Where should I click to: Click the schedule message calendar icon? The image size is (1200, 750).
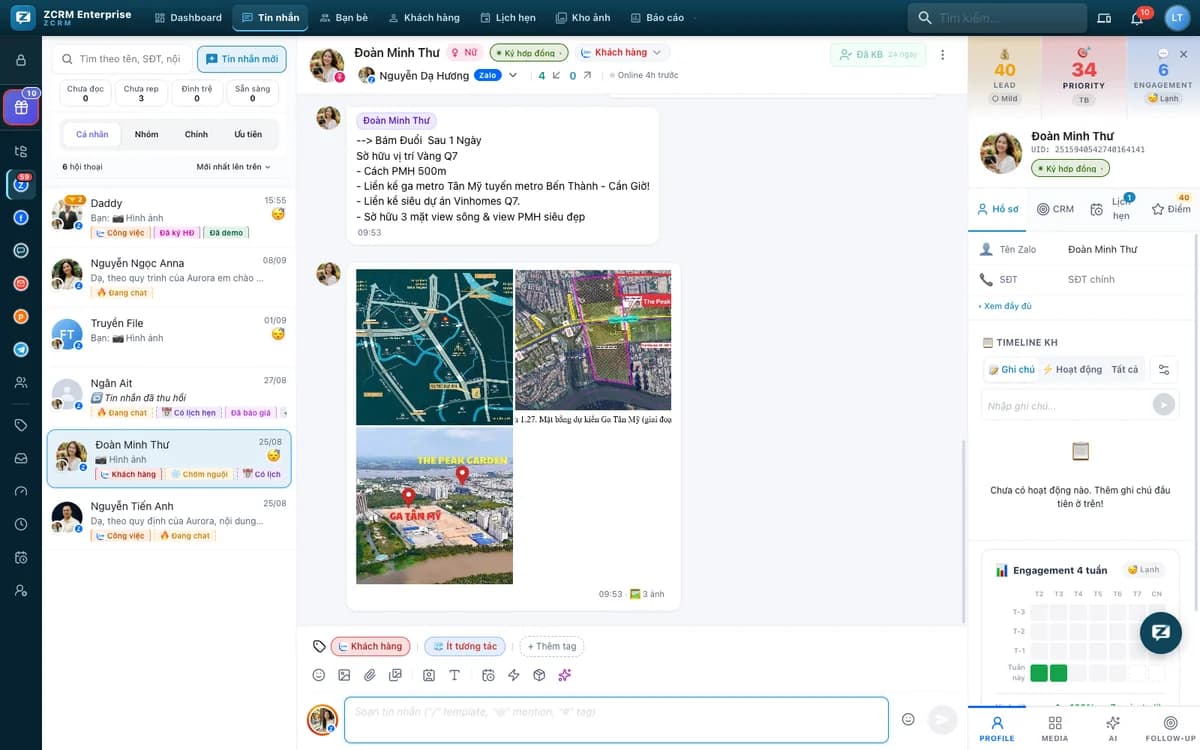pyautogui.click(x=488, y=675)
